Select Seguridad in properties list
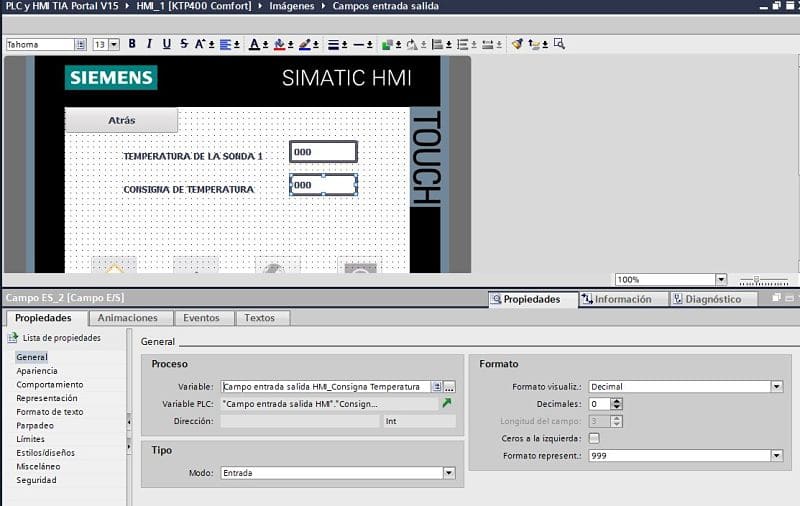 click(36, 480)
